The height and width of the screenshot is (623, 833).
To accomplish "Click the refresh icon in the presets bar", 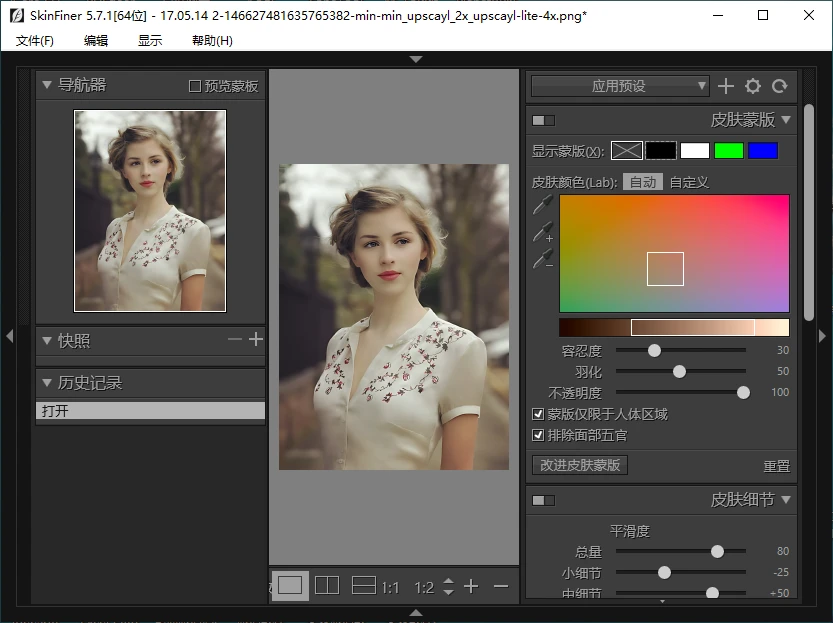I will [x=781, y=86].
